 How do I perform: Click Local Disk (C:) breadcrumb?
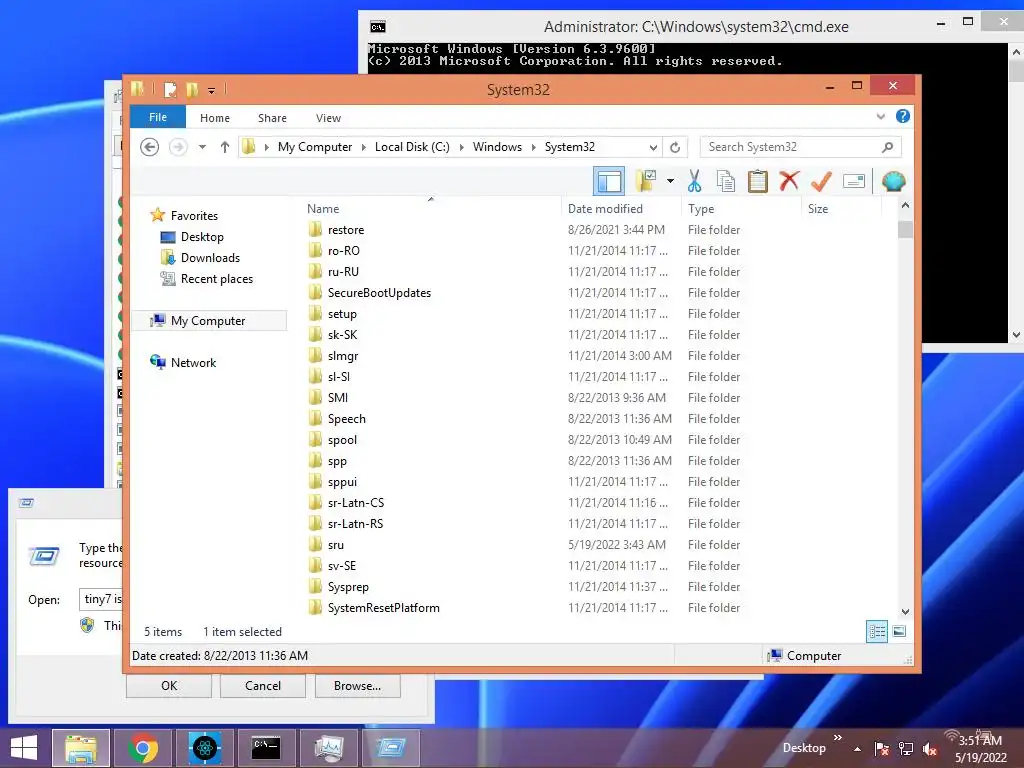click(412, 147)
